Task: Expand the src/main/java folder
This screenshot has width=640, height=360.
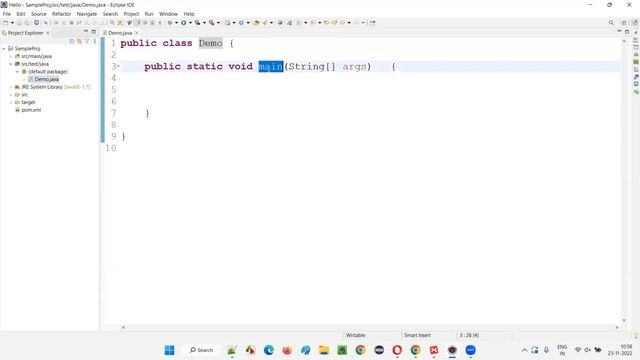Action: tap(11, 56)
